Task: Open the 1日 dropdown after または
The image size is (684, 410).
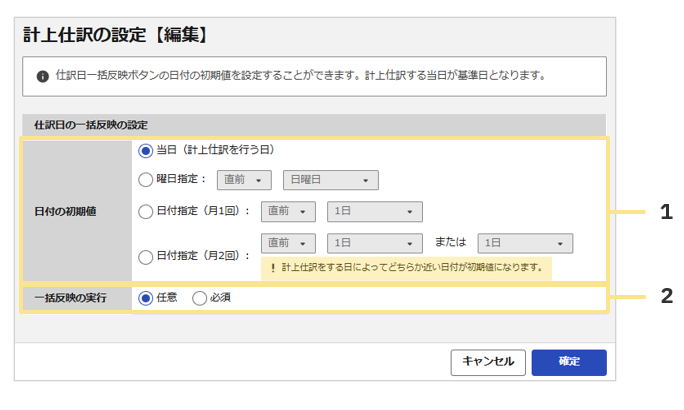Action: (525, 243)
